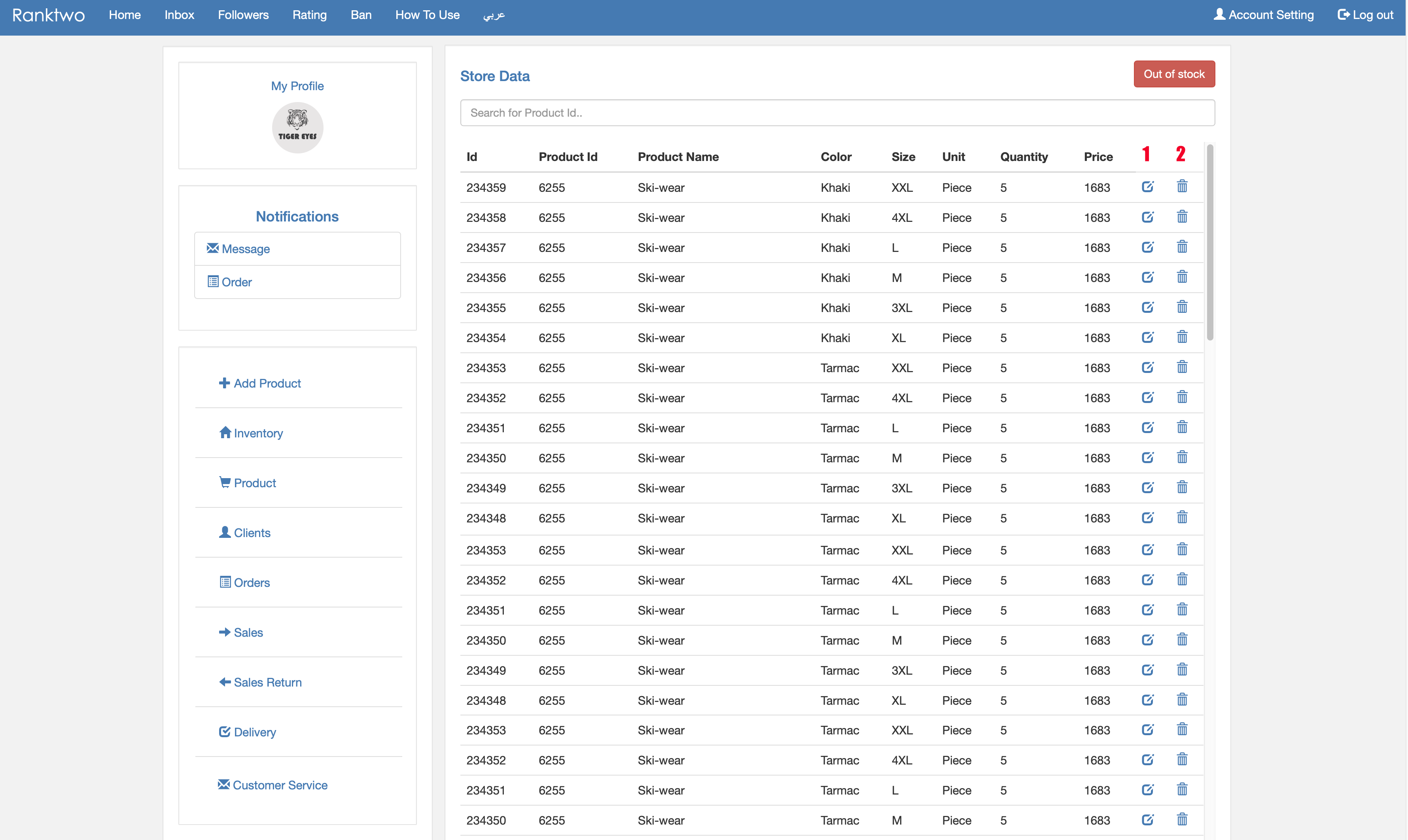Click the Notifications heading
The height and width of the screenshot is (840, 1408).
coord(297,216)
